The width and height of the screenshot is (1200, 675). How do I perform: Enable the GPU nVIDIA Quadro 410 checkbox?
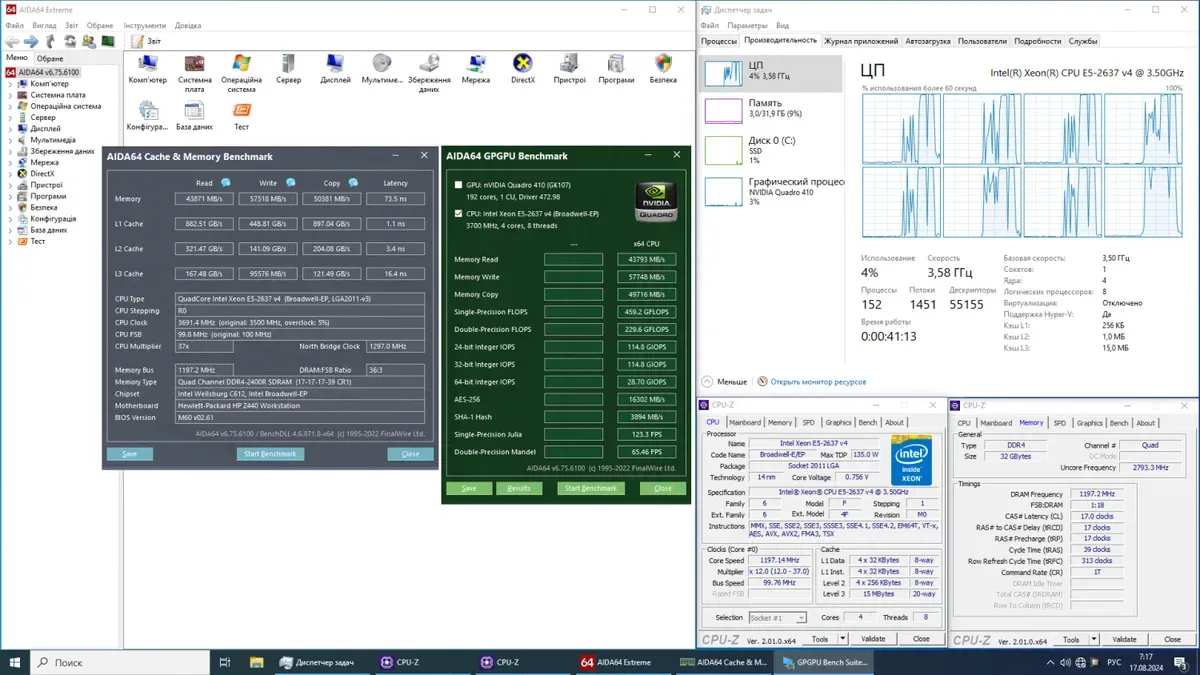point(459,185)
